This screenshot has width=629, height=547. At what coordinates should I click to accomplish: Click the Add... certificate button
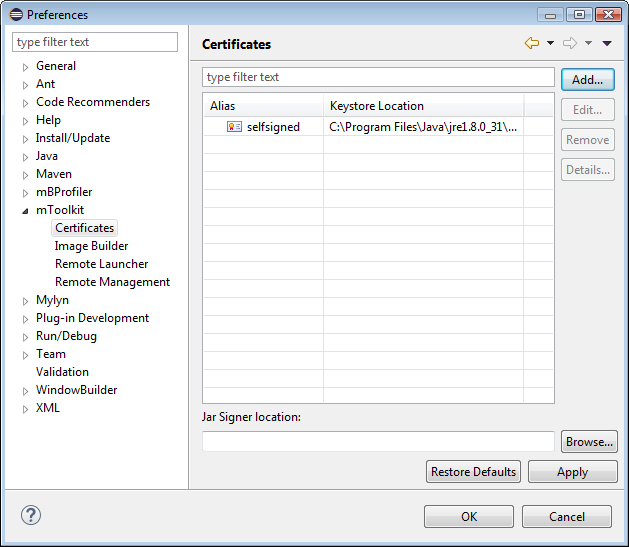[587, 80]
